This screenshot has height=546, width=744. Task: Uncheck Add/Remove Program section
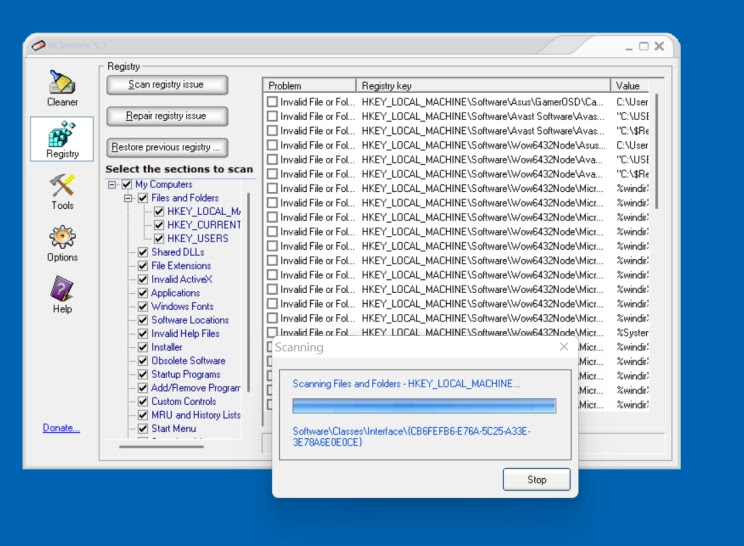143,388
